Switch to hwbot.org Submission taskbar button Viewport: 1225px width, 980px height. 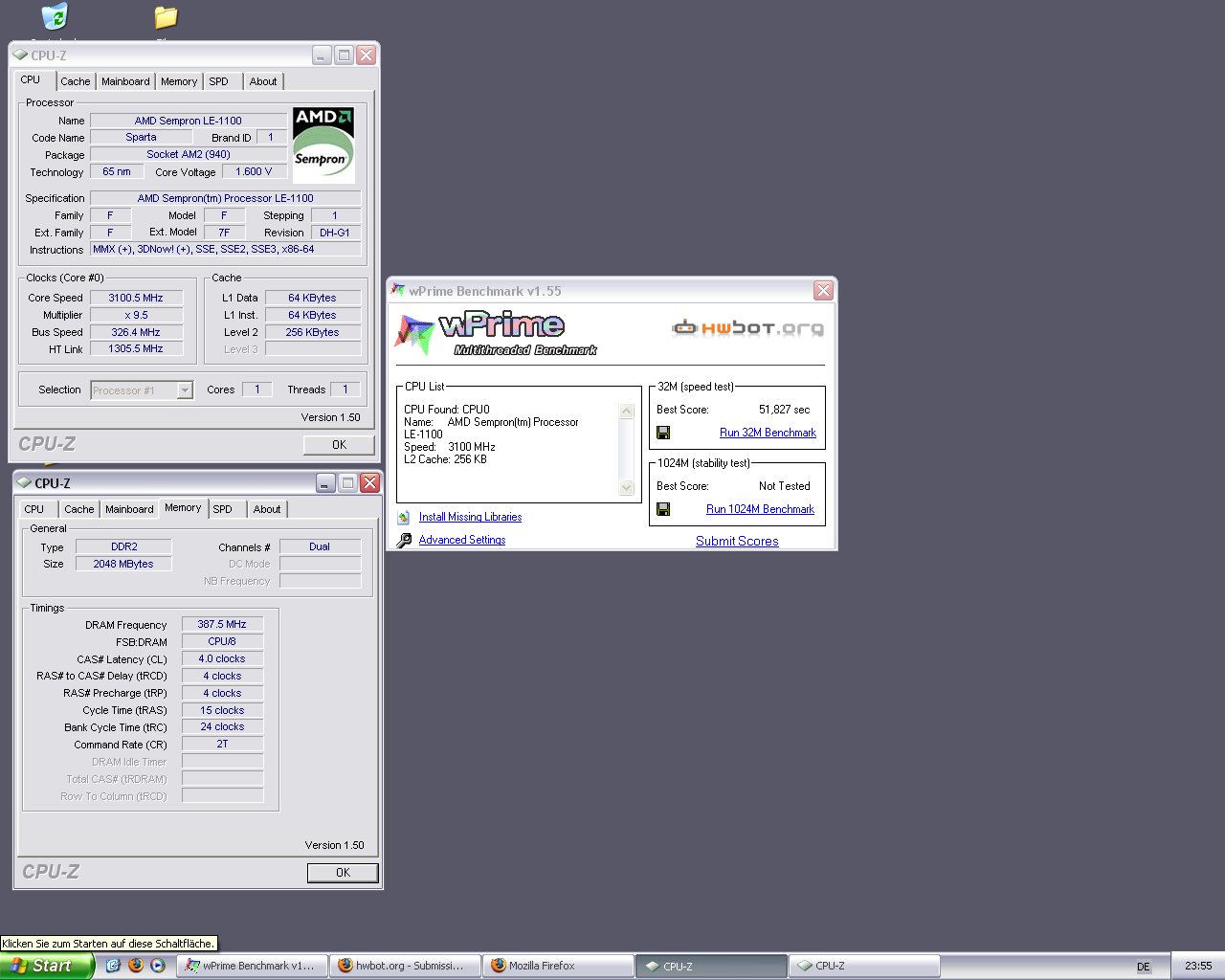(x=405, y=966)
